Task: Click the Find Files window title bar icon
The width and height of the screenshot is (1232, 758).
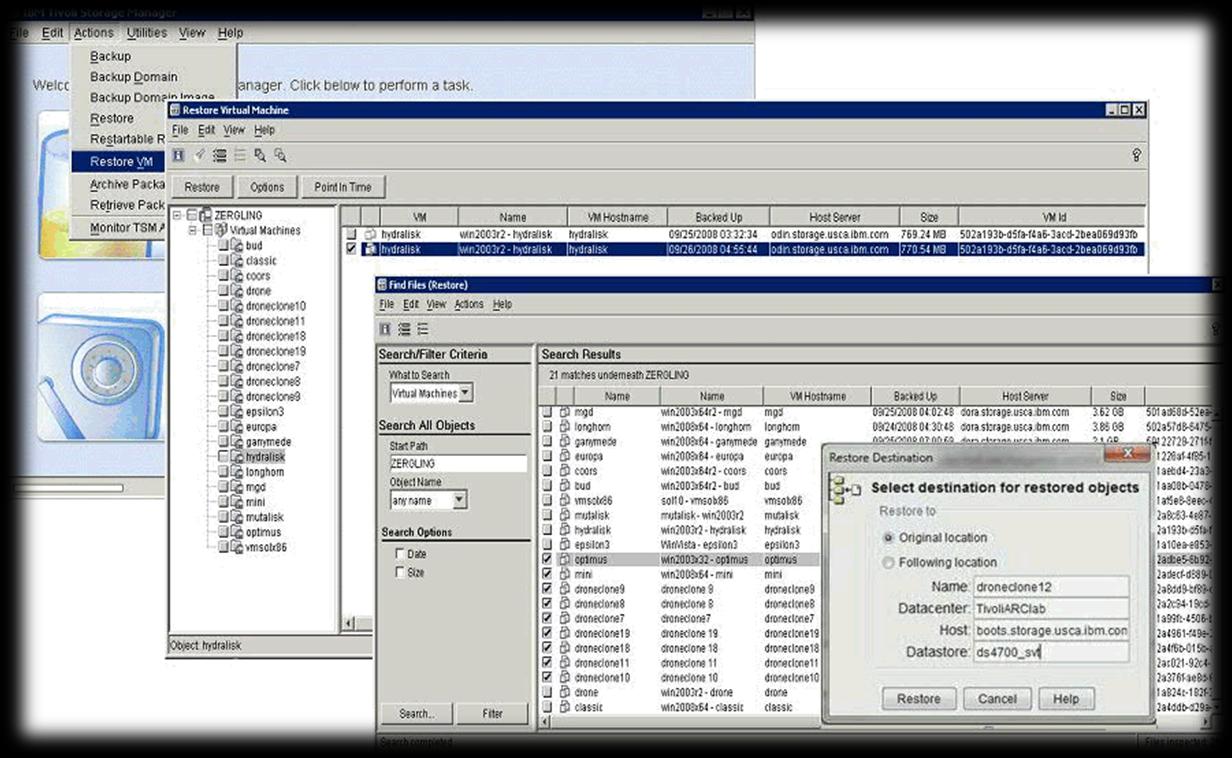Action: point(381,285)
